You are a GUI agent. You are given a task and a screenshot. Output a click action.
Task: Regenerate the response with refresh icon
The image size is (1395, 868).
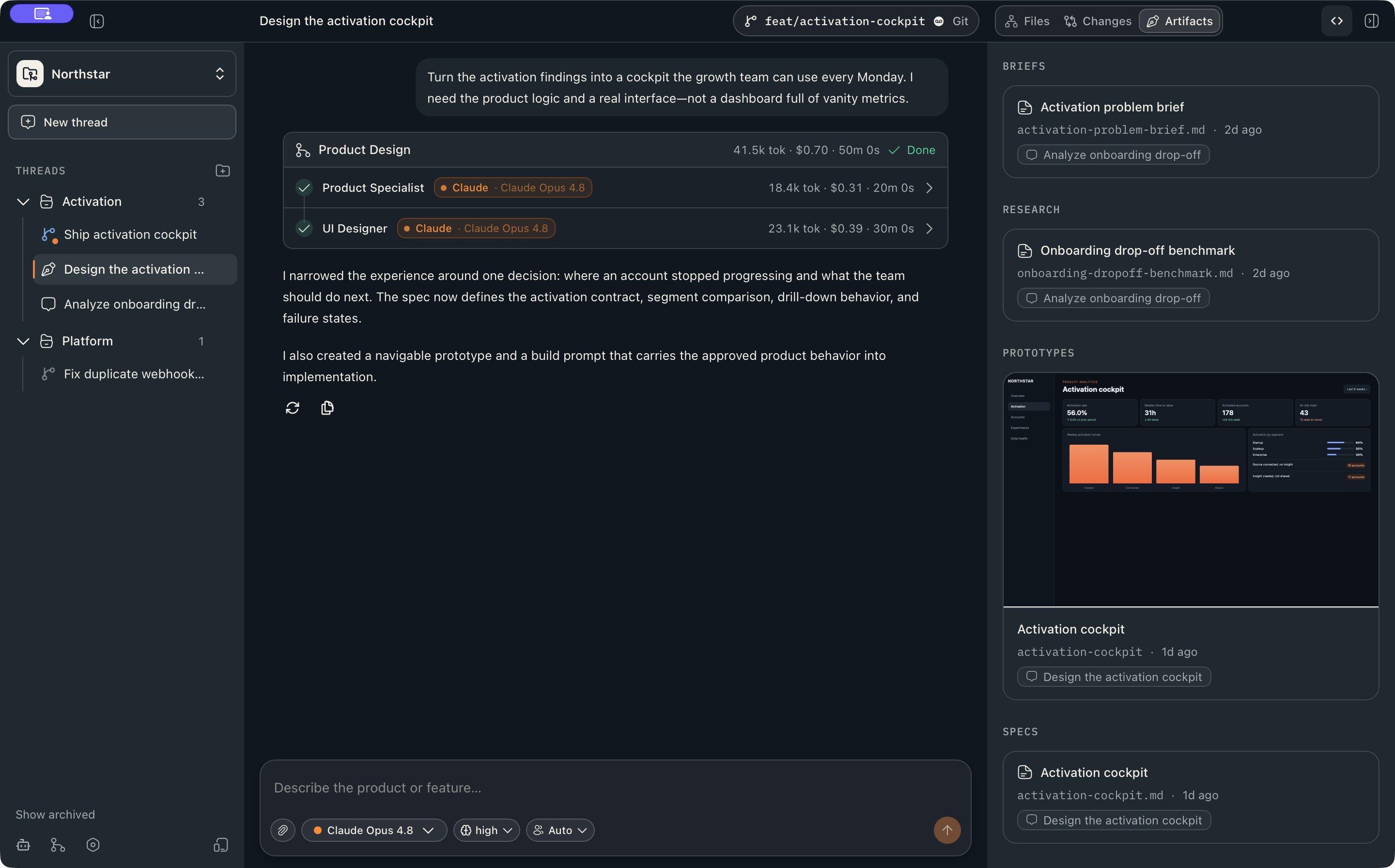point(292,407)
